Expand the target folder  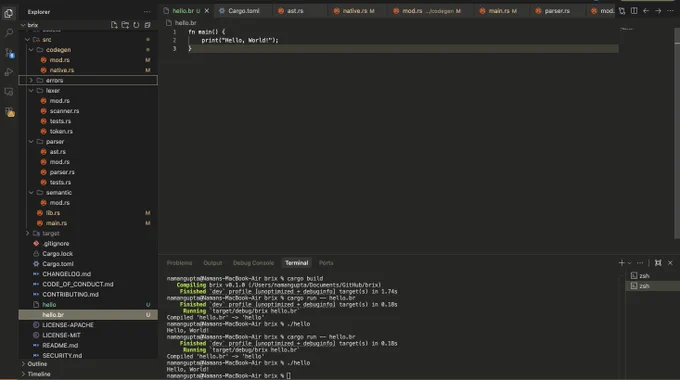click(x=28, y=233)
